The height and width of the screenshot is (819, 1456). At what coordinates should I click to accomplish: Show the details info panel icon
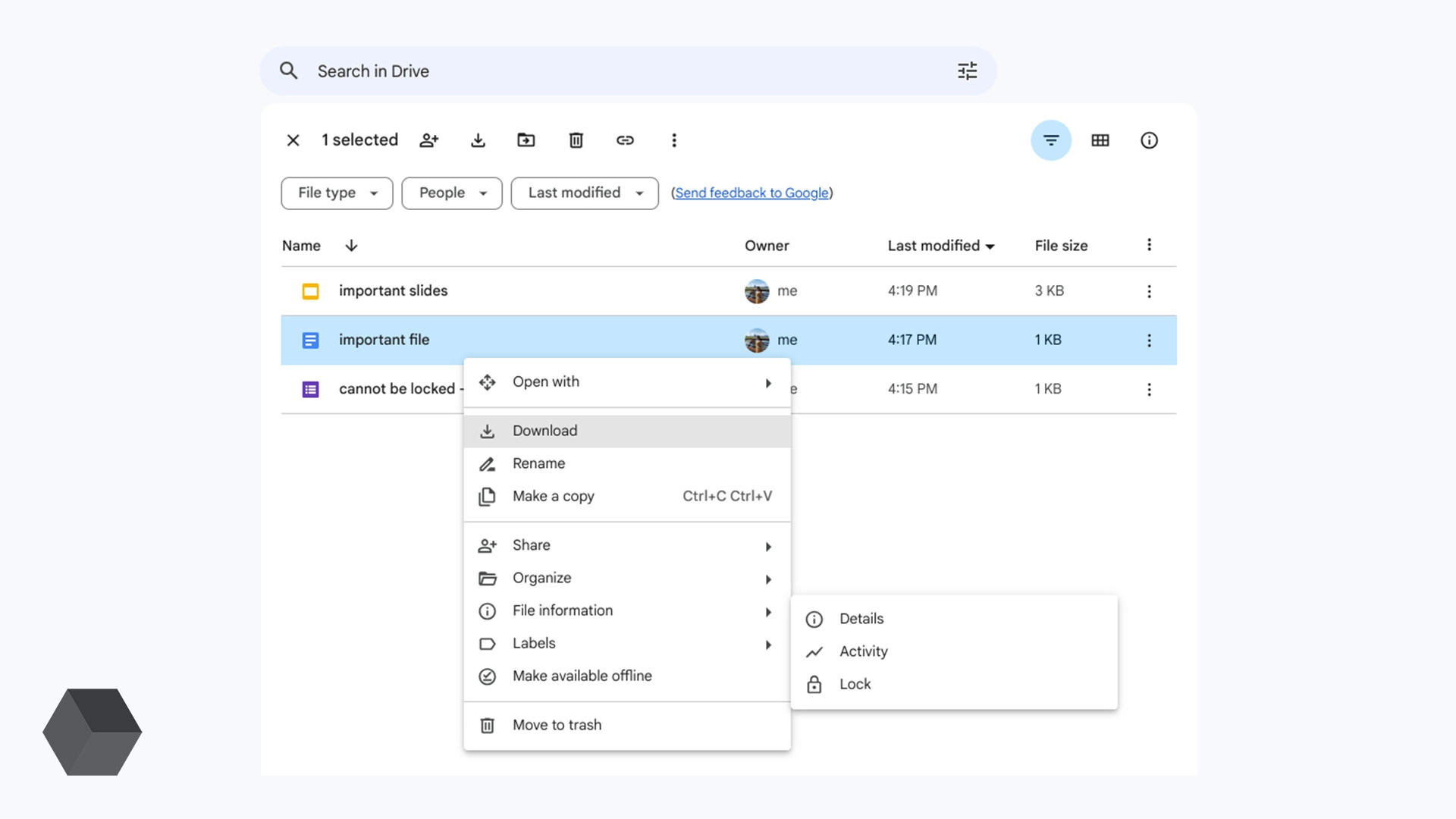pyautogui.click(x=1149, y=140)
